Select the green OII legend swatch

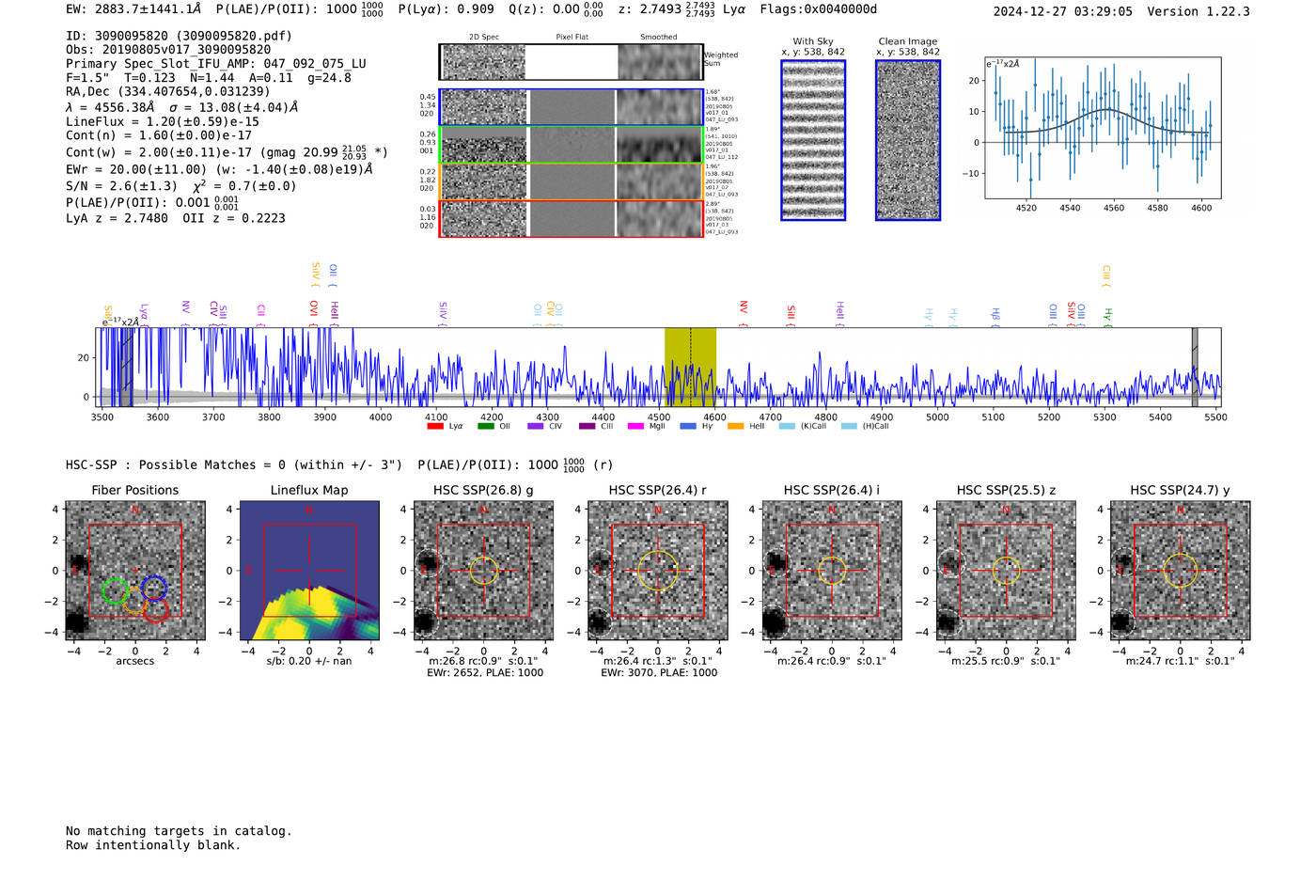click(x=485, y=426)
